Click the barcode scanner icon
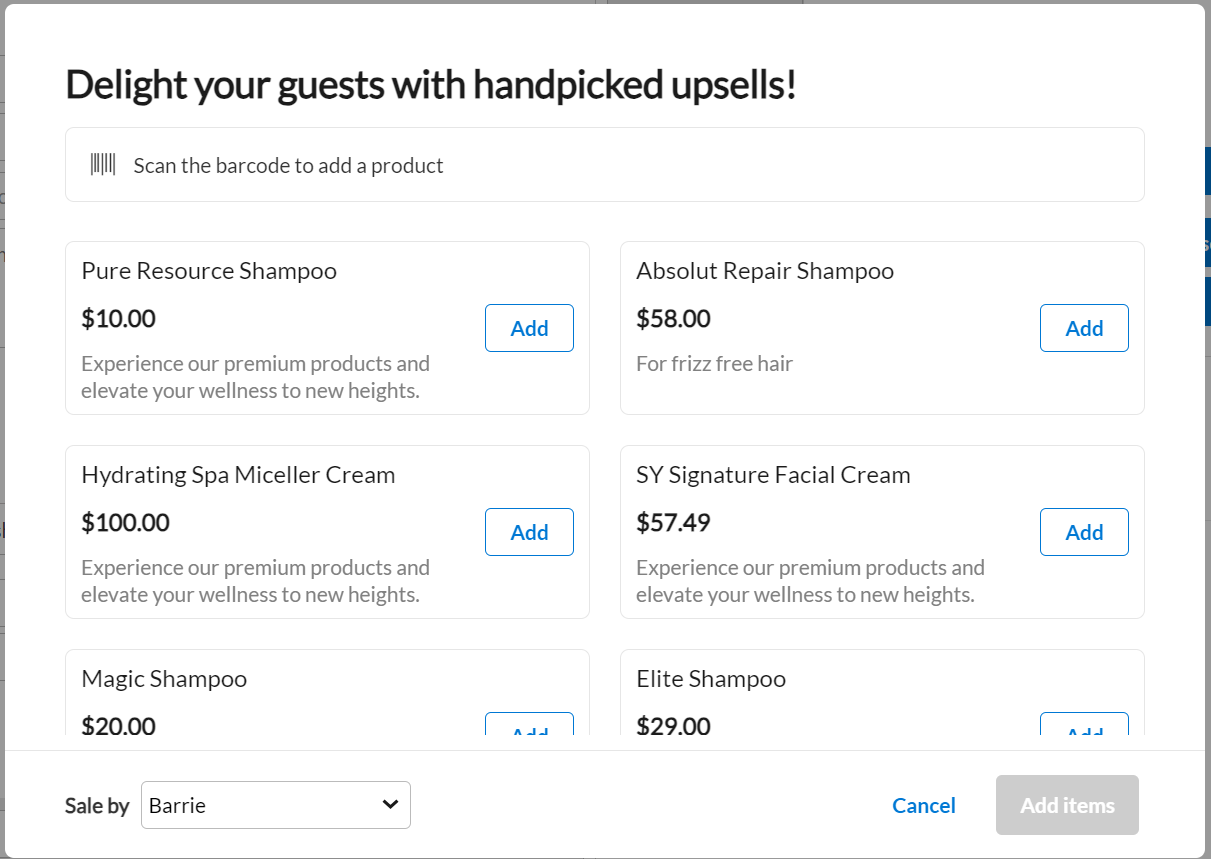The height and width of the screenshot is (859, 1211). pos(103,165)
